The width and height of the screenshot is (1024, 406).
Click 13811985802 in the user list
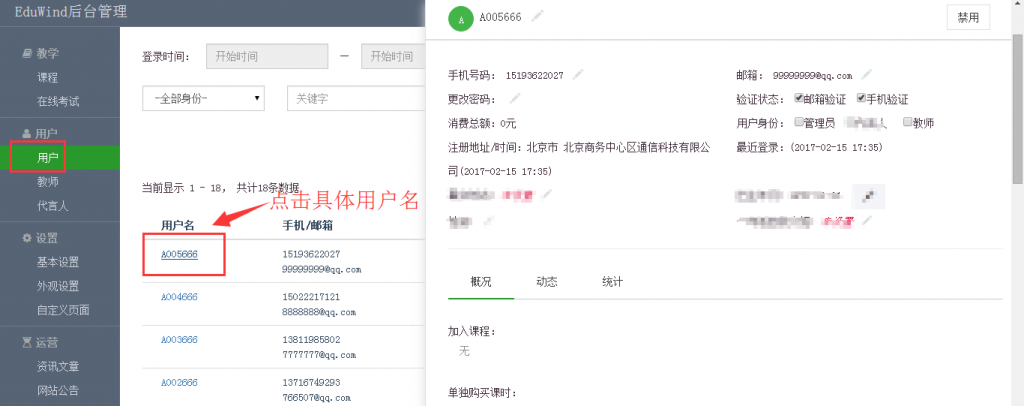click(311, 340)
